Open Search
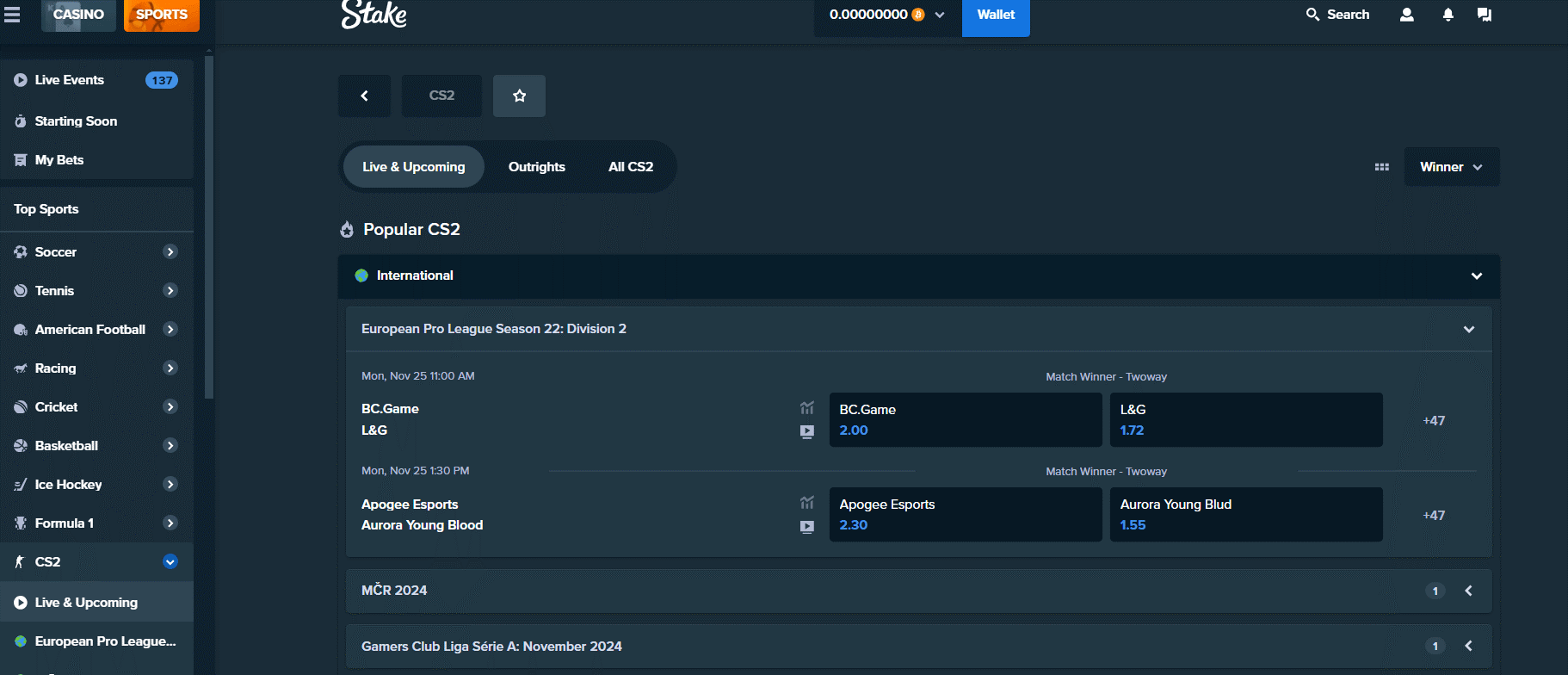 [x=1337, y=15]
